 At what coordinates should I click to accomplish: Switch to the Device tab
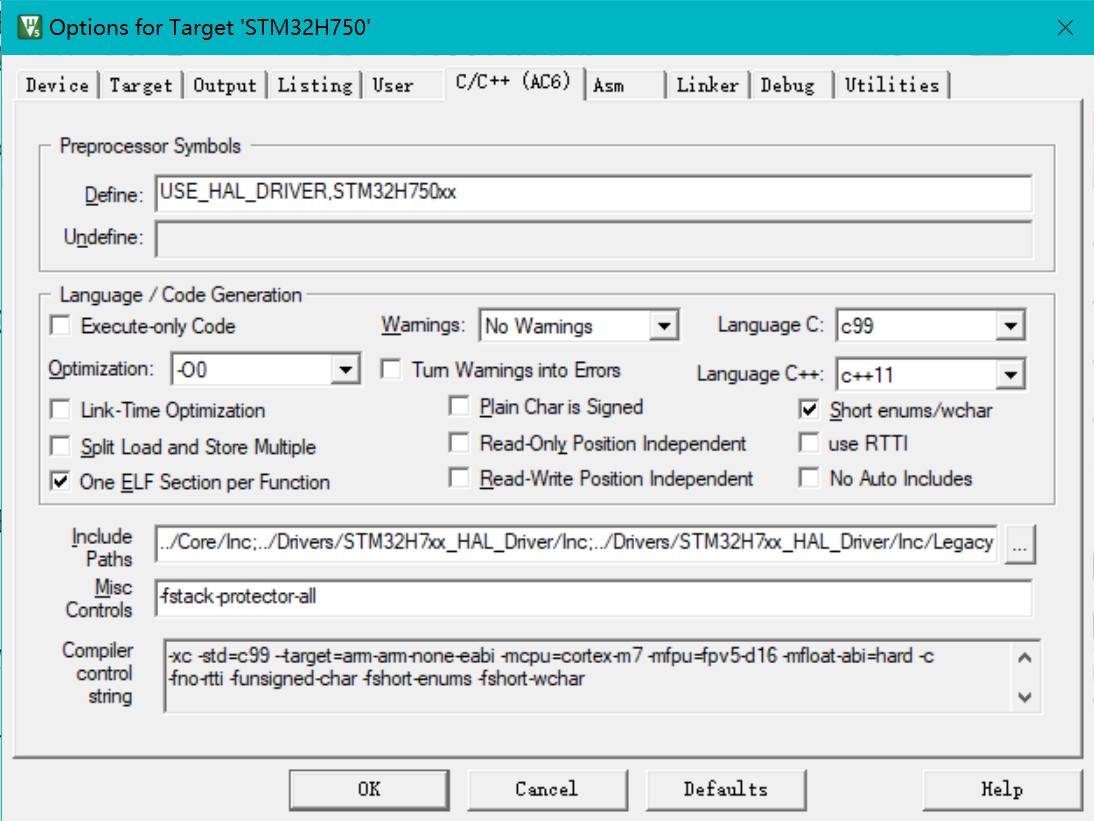coord(57,85)
